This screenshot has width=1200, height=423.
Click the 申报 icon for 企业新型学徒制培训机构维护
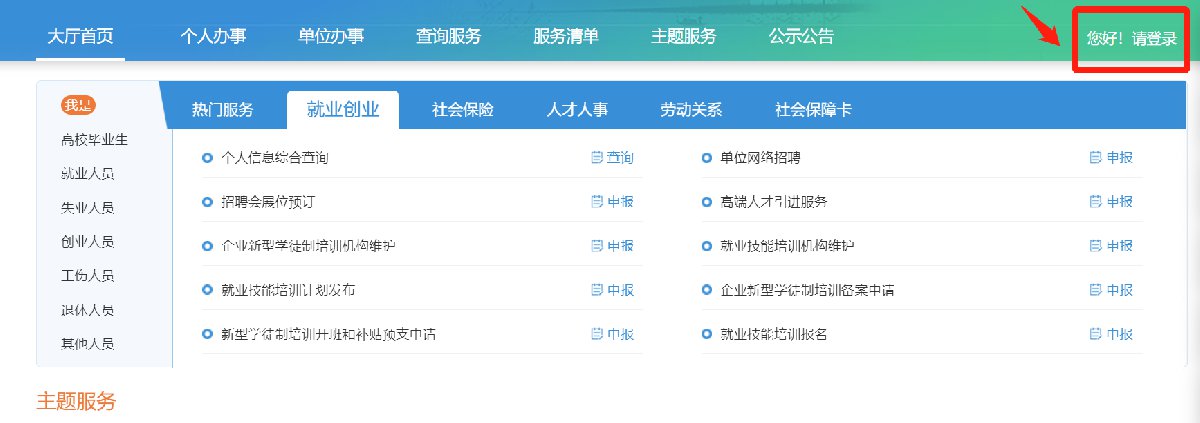pos(597,246)
